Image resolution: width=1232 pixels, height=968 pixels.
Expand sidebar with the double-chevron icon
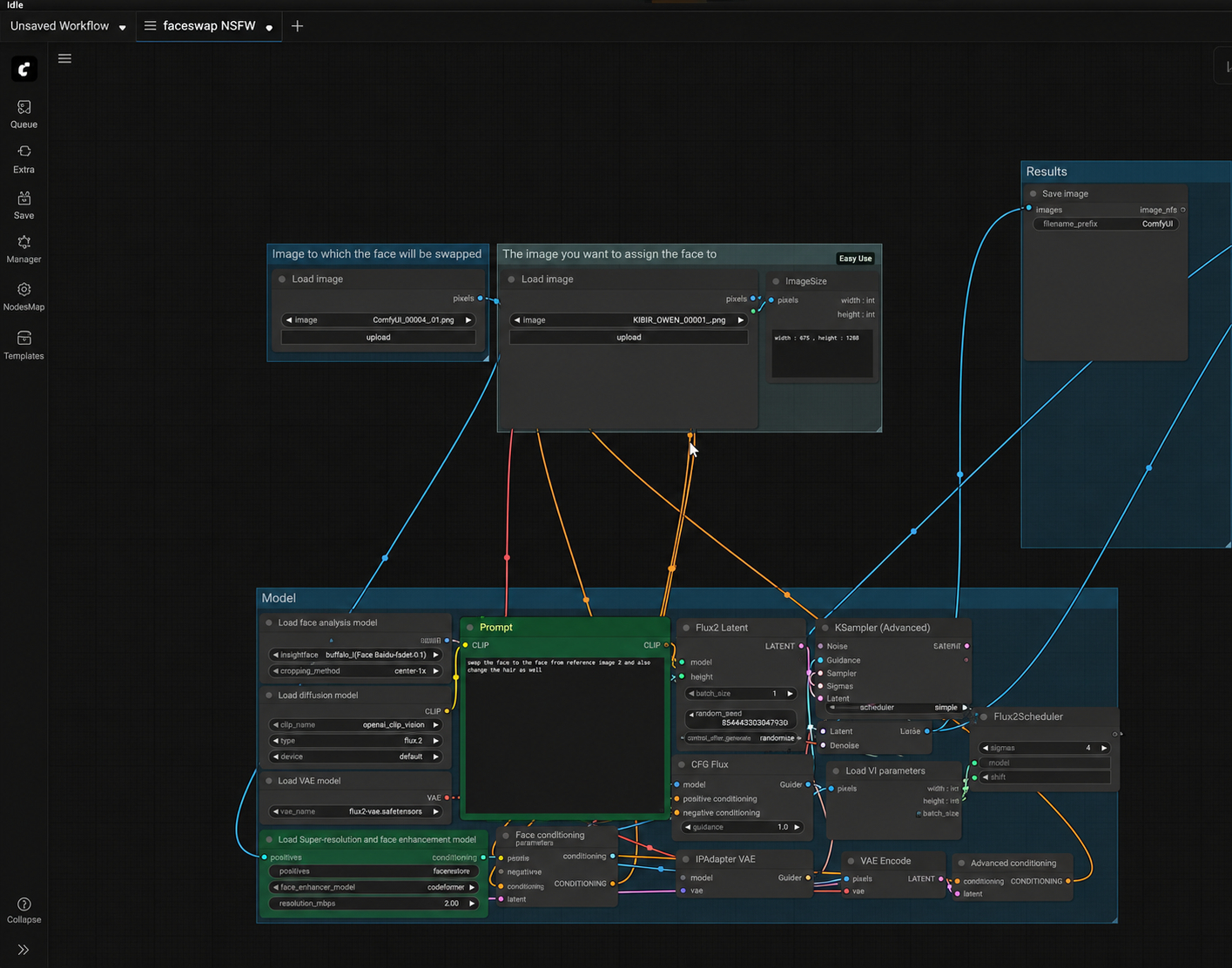24,950
